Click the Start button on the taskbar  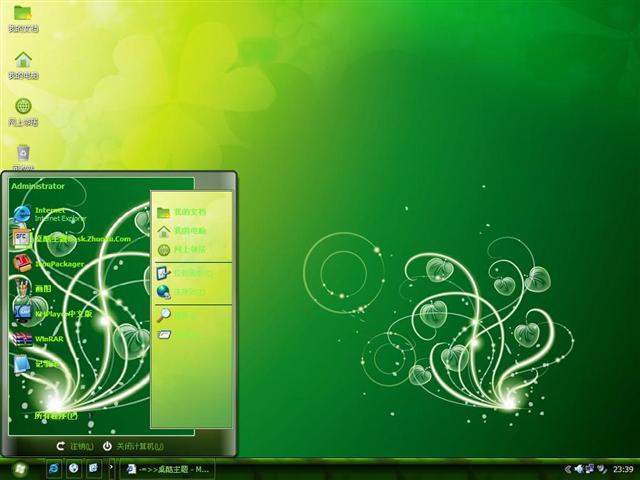(x=18, y=469)
